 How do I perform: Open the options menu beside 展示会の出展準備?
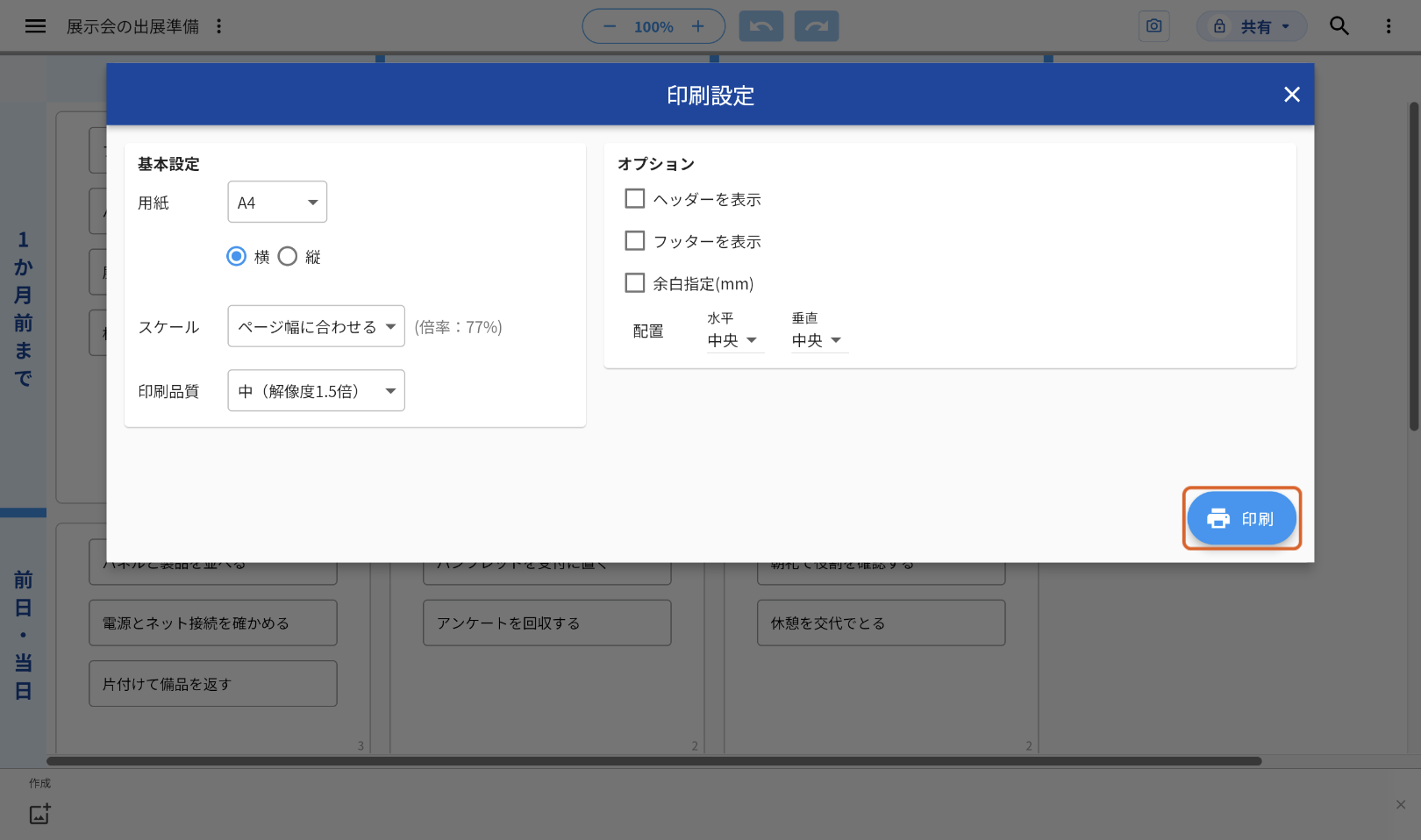(219, 26)
